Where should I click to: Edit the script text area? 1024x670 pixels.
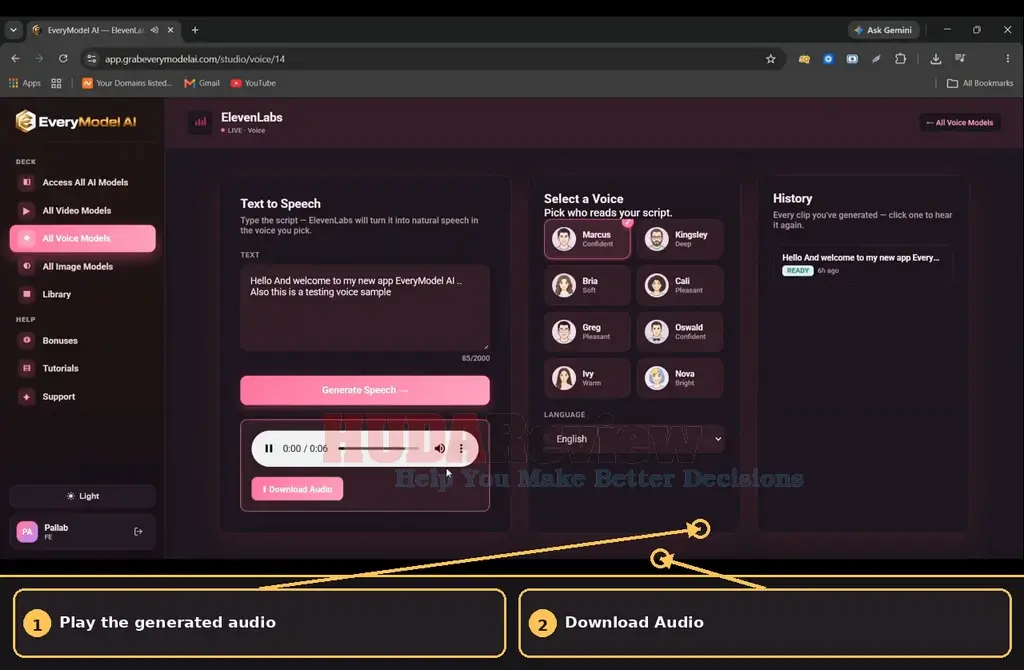[364, 308]
